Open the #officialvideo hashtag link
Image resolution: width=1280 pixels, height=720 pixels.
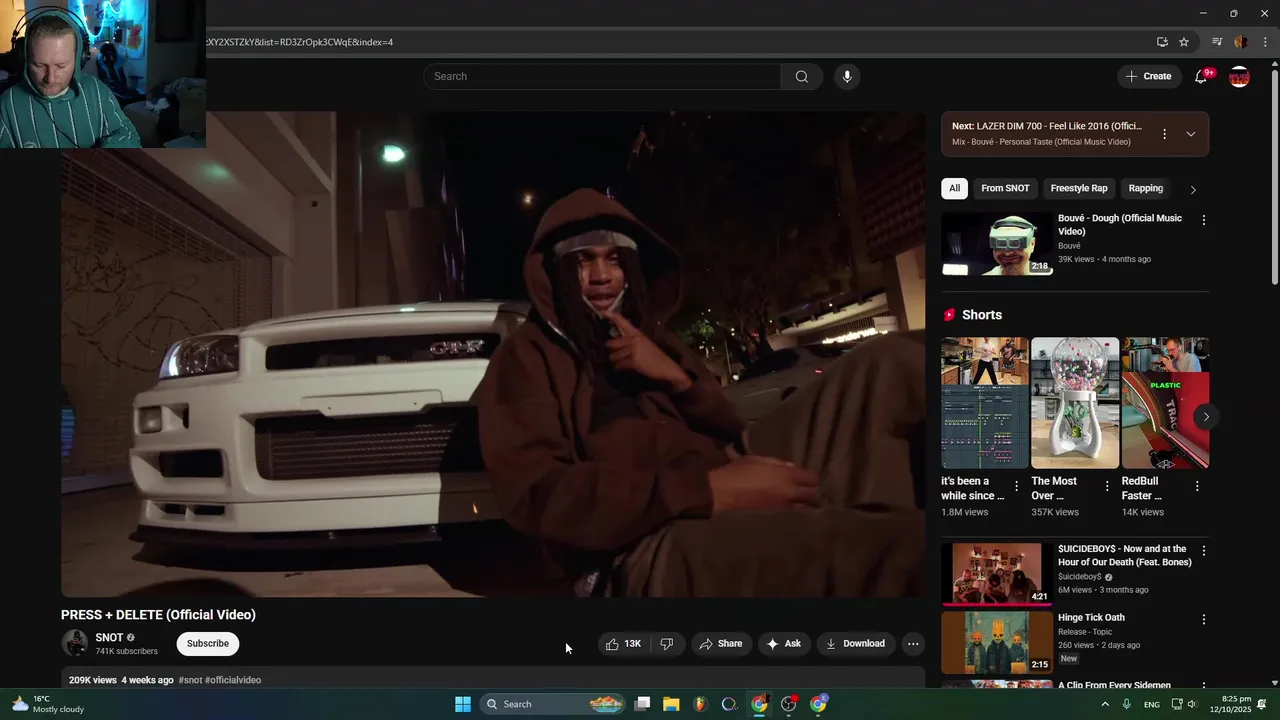[x=233, y=680]
